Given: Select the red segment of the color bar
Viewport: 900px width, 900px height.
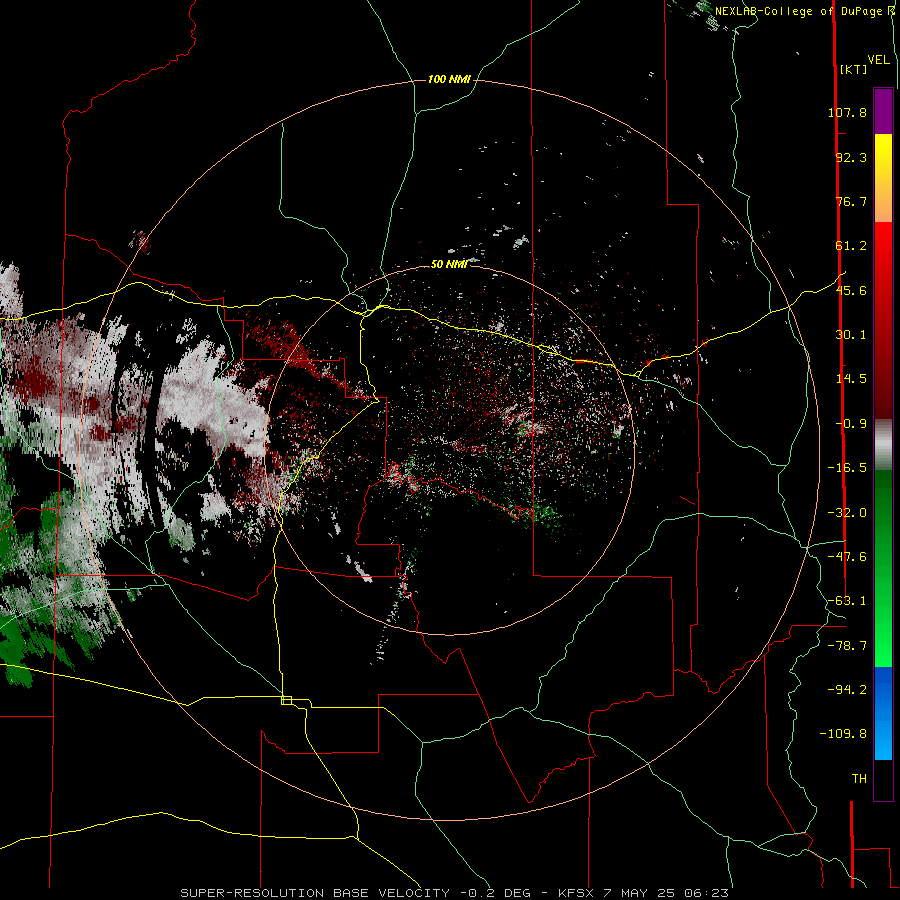Looking at the screenshot, I should coord(883,320).
